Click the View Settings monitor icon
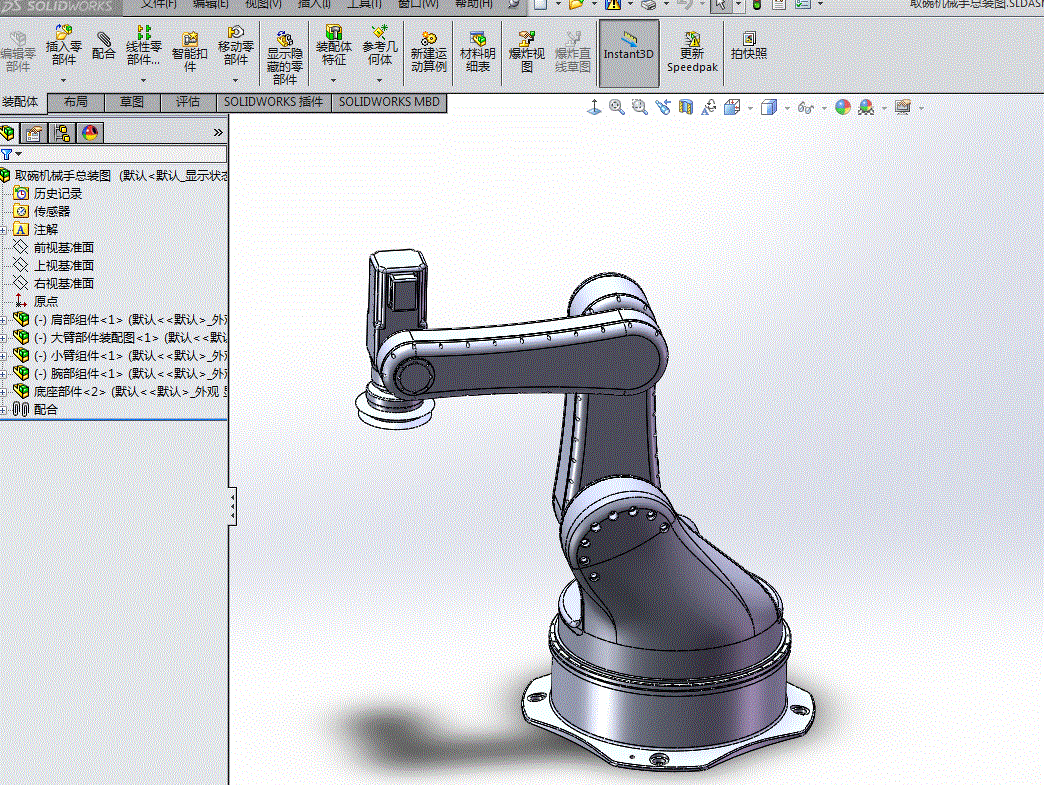 [903, 107]
